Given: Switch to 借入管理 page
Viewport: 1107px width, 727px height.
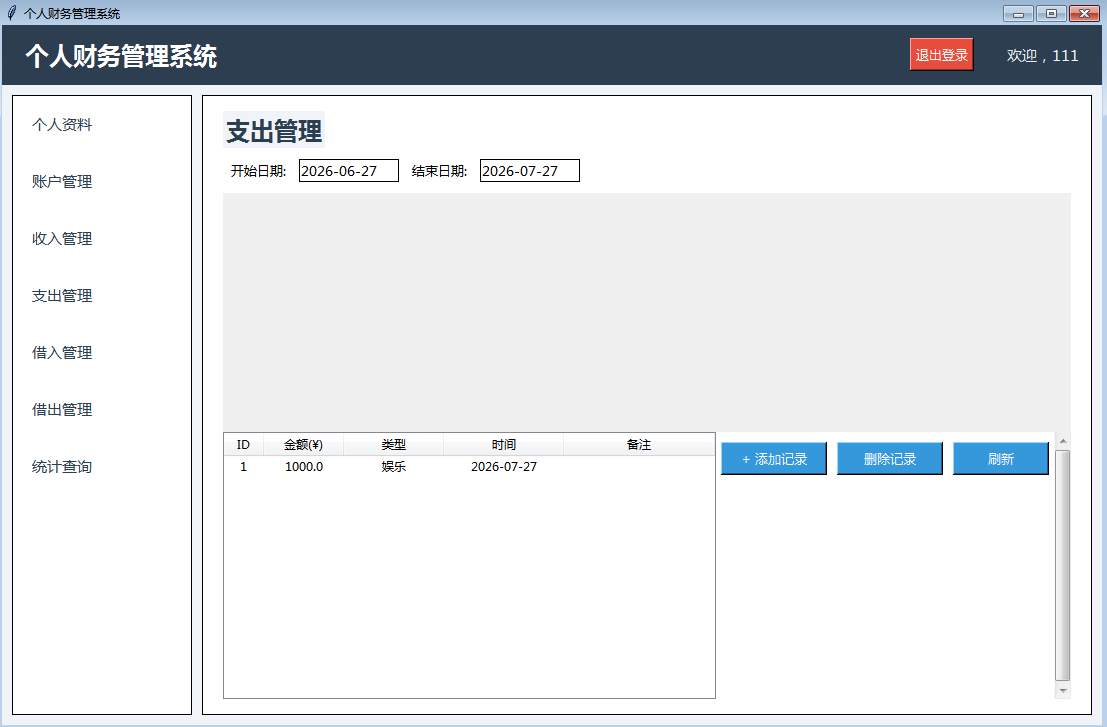Looking at the screenshot, I should click(x=62, y=353).
